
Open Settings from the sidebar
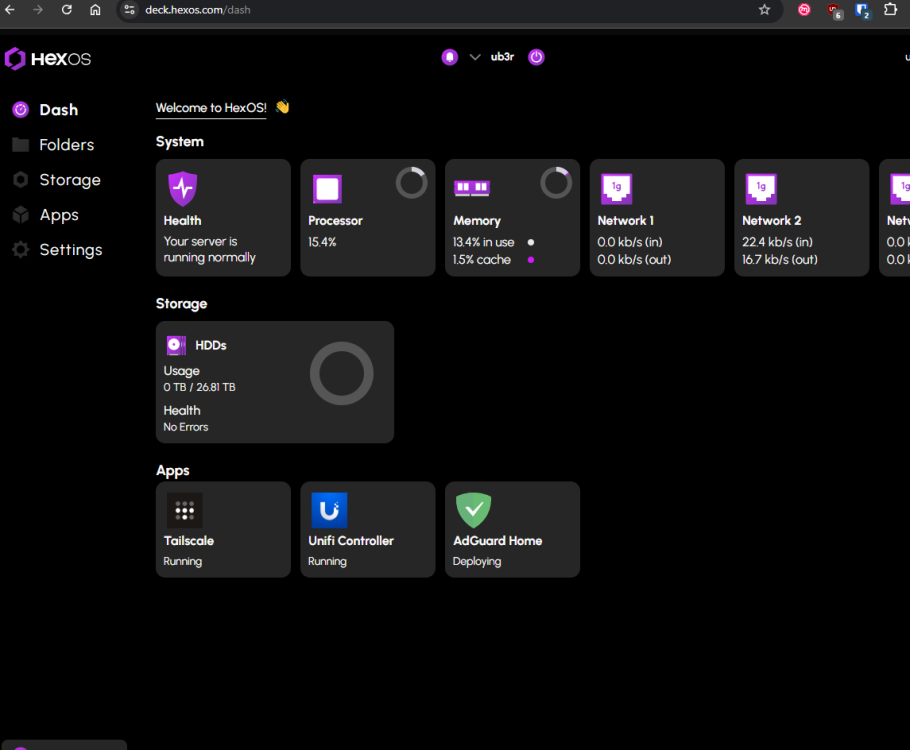pyautogui.click(x=70, y=250)
